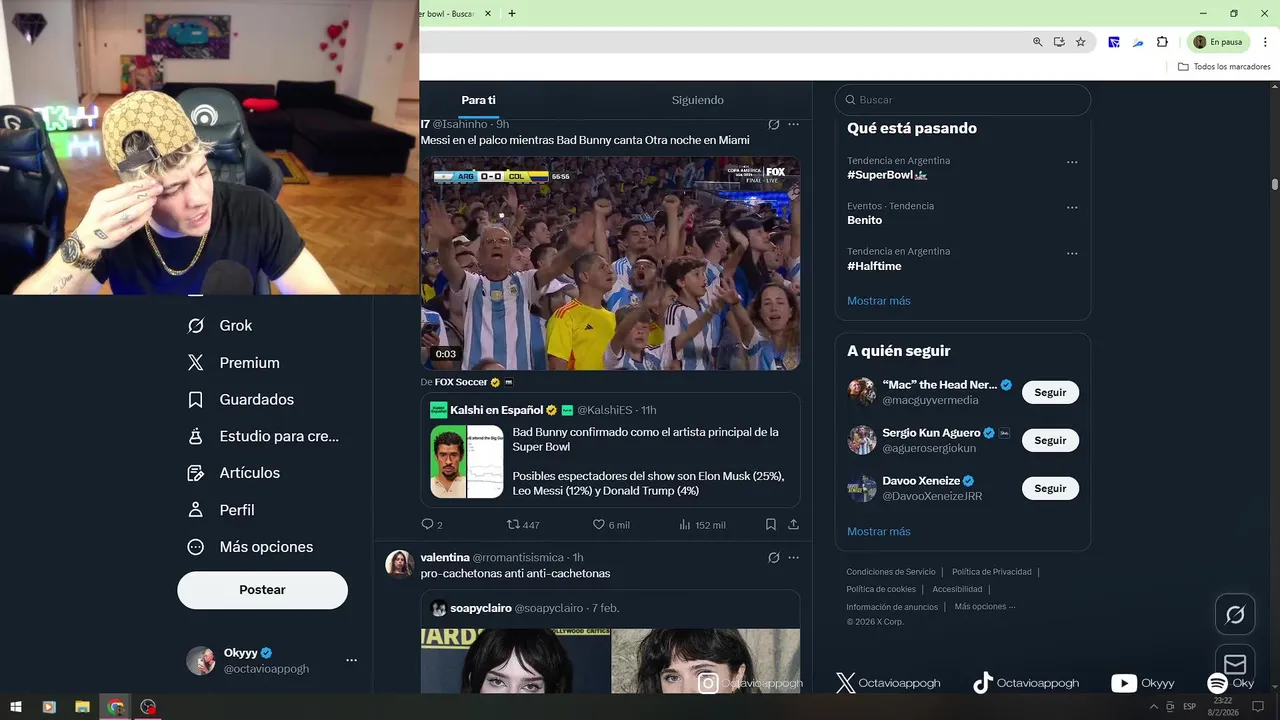Open Condiciones de Servicio link
This screenshot has height=720, width=1280.
(x=891, y=572)
